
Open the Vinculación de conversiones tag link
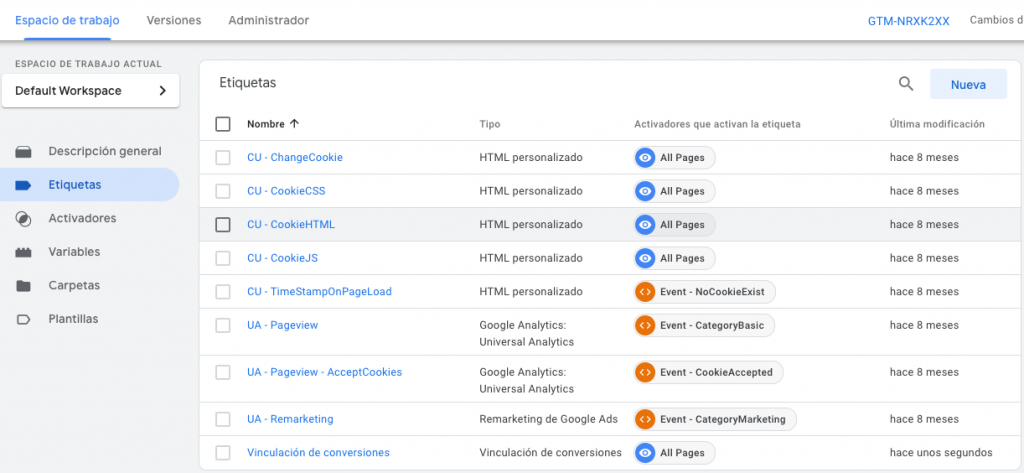(318, 453)
